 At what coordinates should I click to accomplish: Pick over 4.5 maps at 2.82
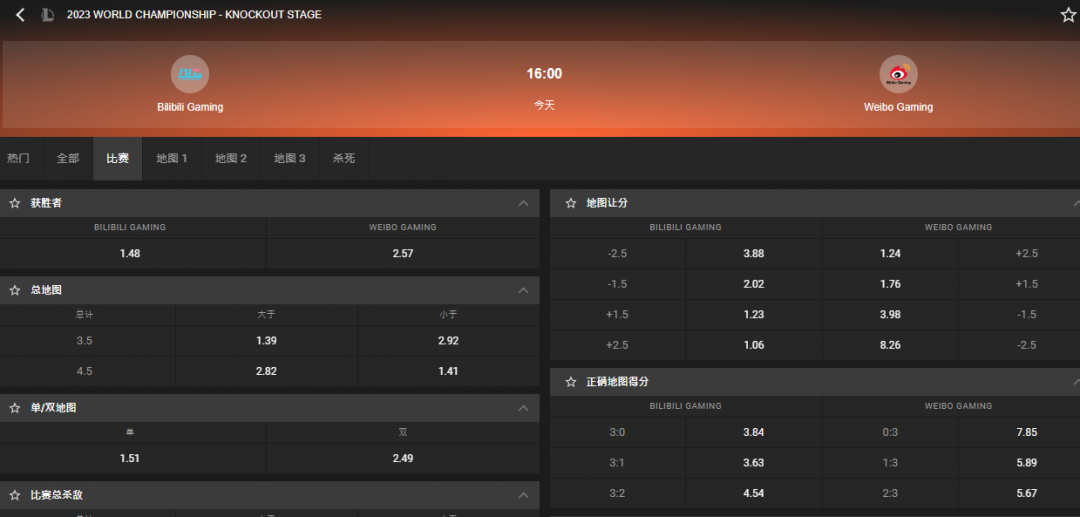(x=267, y=371)
